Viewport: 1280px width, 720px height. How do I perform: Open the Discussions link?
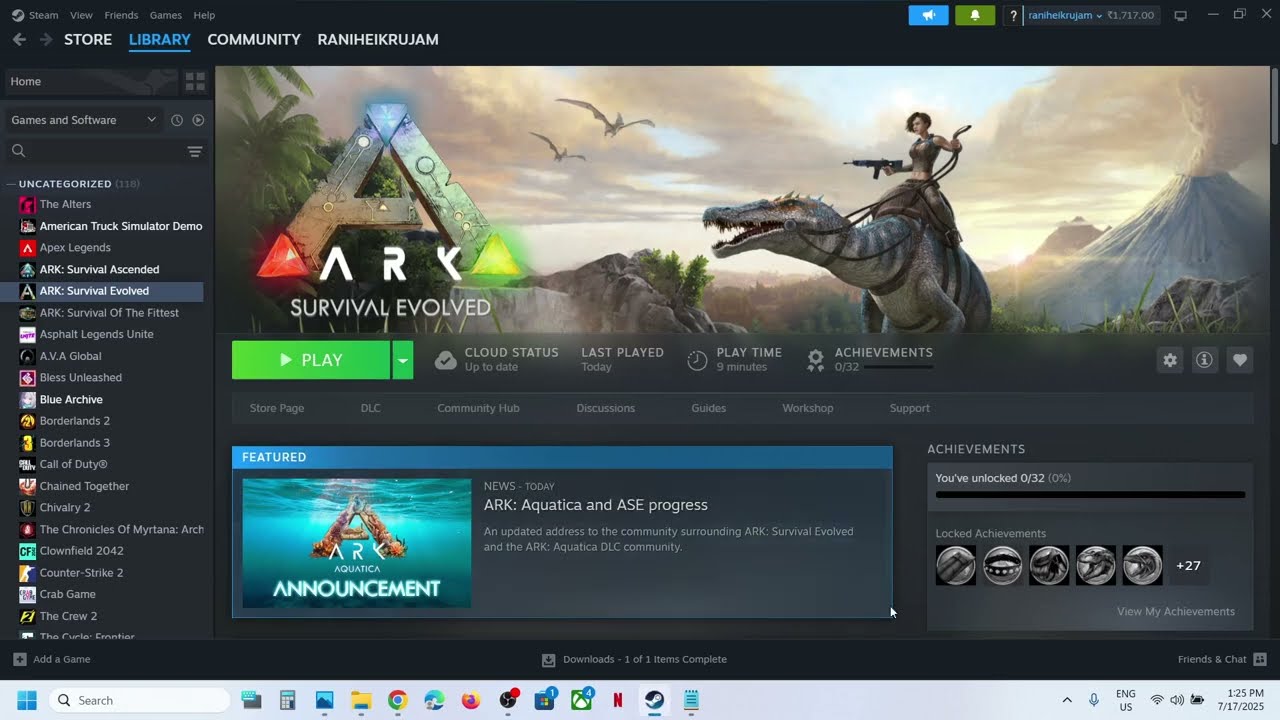[x=606, y=408]
